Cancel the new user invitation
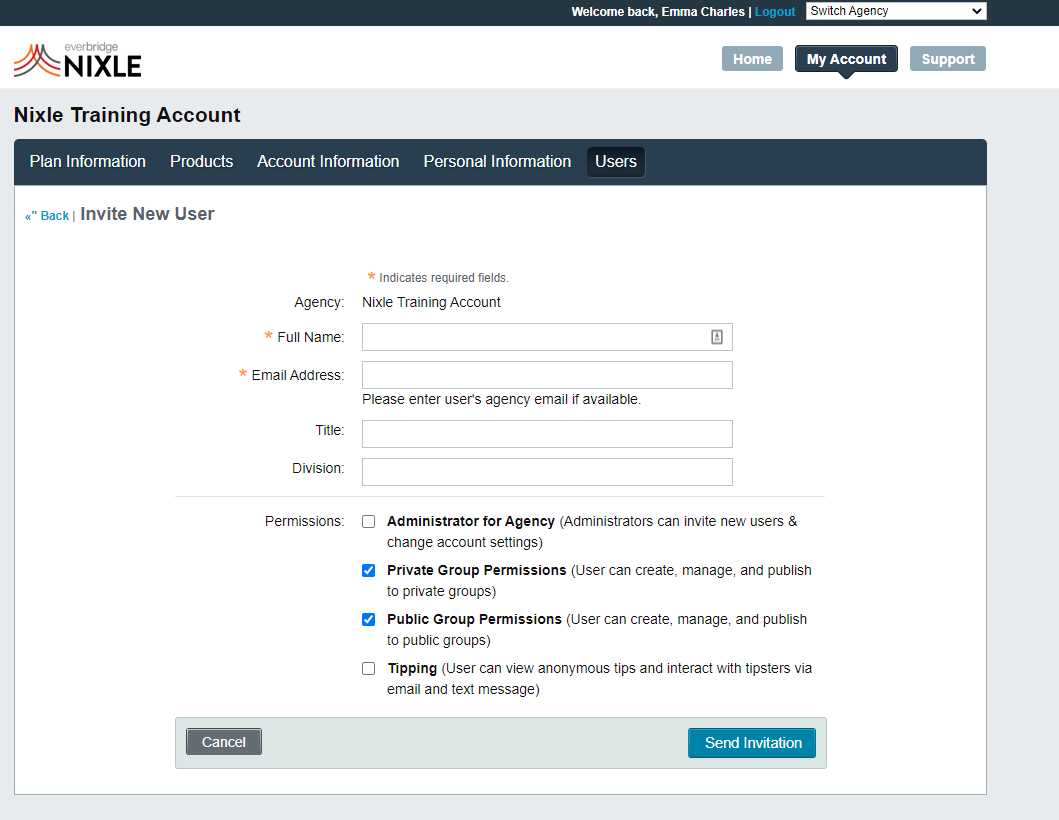 pos(224,742)
